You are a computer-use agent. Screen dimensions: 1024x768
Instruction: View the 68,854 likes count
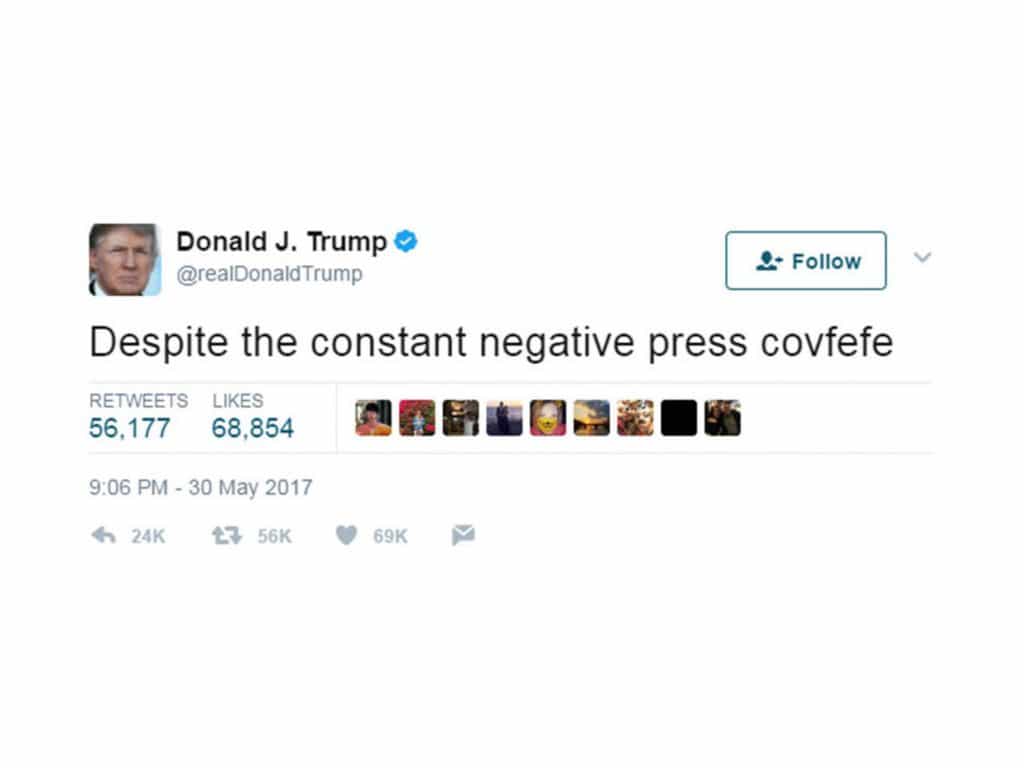(x=253, y=428)
